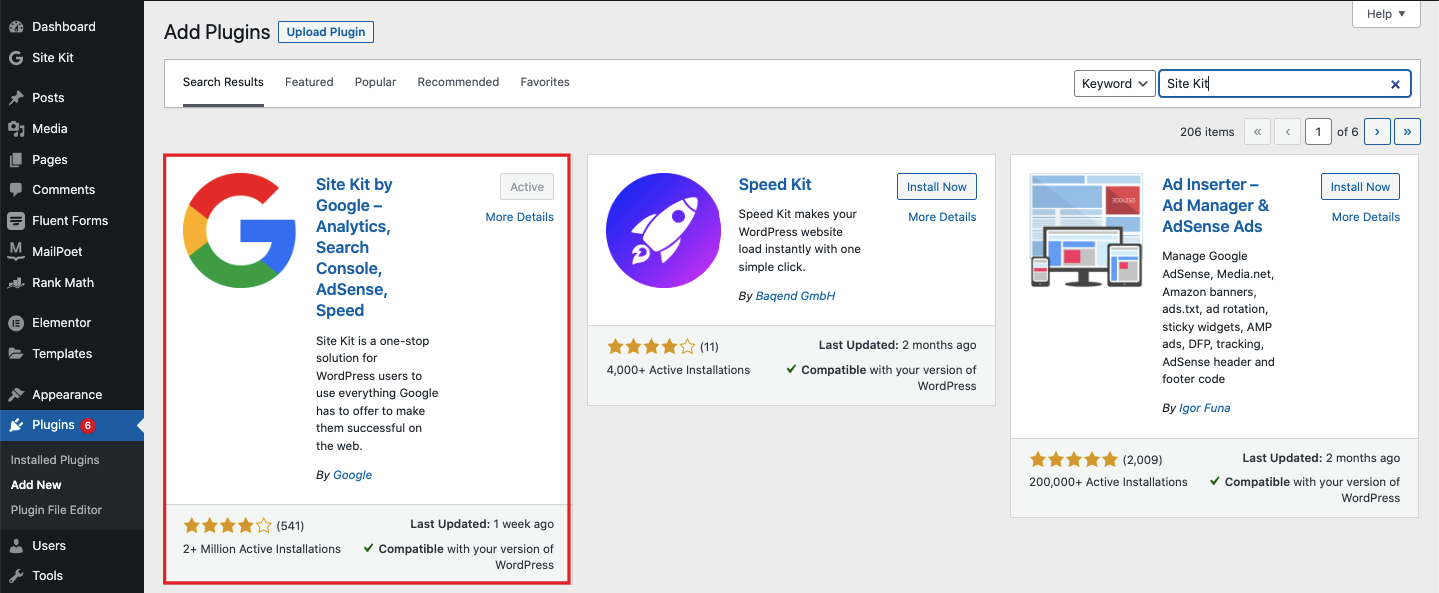Open Plugin File Editor submenu item
The image size is (1439, 593).
coord(56,510)
